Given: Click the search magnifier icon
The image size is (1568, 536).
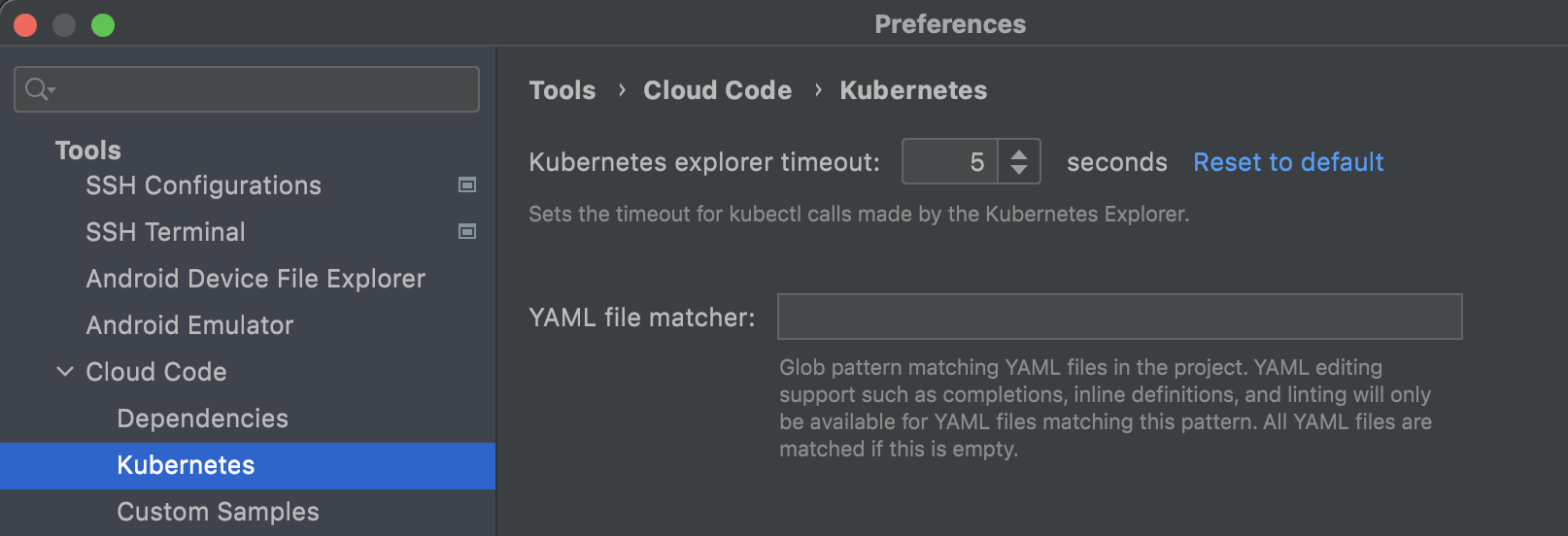Looking at the screenshot, I should 38,89.
